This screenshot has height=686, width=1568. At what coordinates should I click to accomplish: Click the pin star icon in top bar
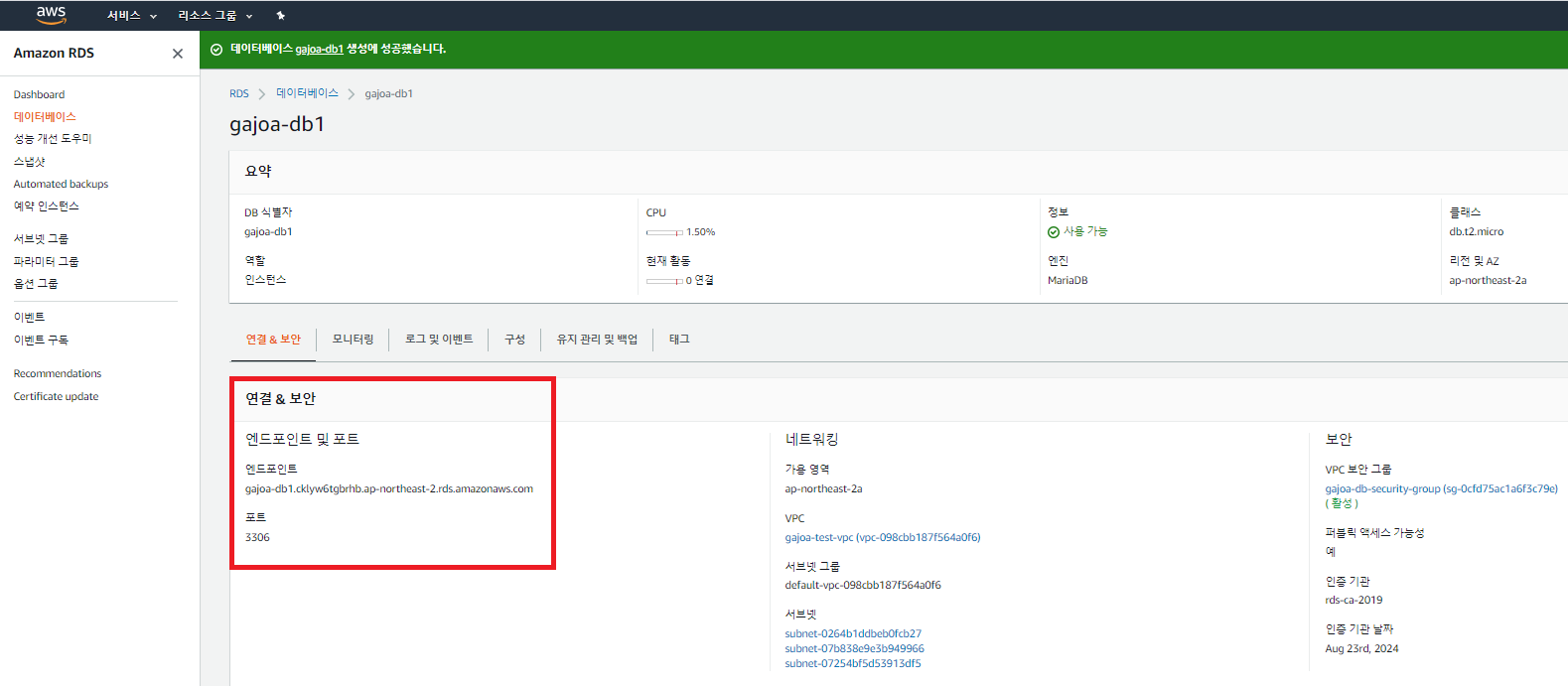280,16
